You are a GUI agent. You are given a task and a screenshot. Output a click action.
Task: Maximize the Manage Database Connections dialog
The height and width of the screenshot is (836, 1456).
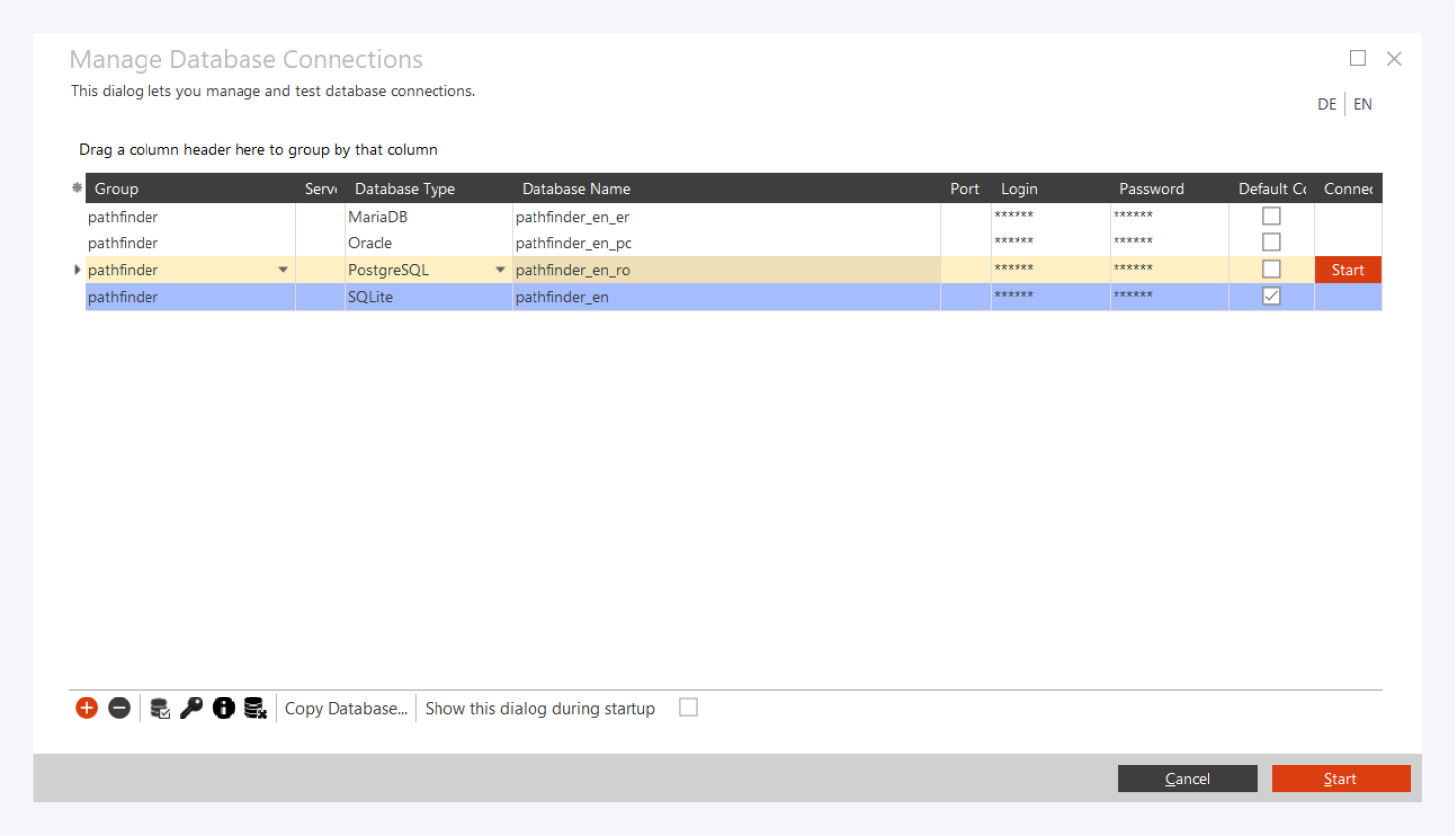point(1358,59)
